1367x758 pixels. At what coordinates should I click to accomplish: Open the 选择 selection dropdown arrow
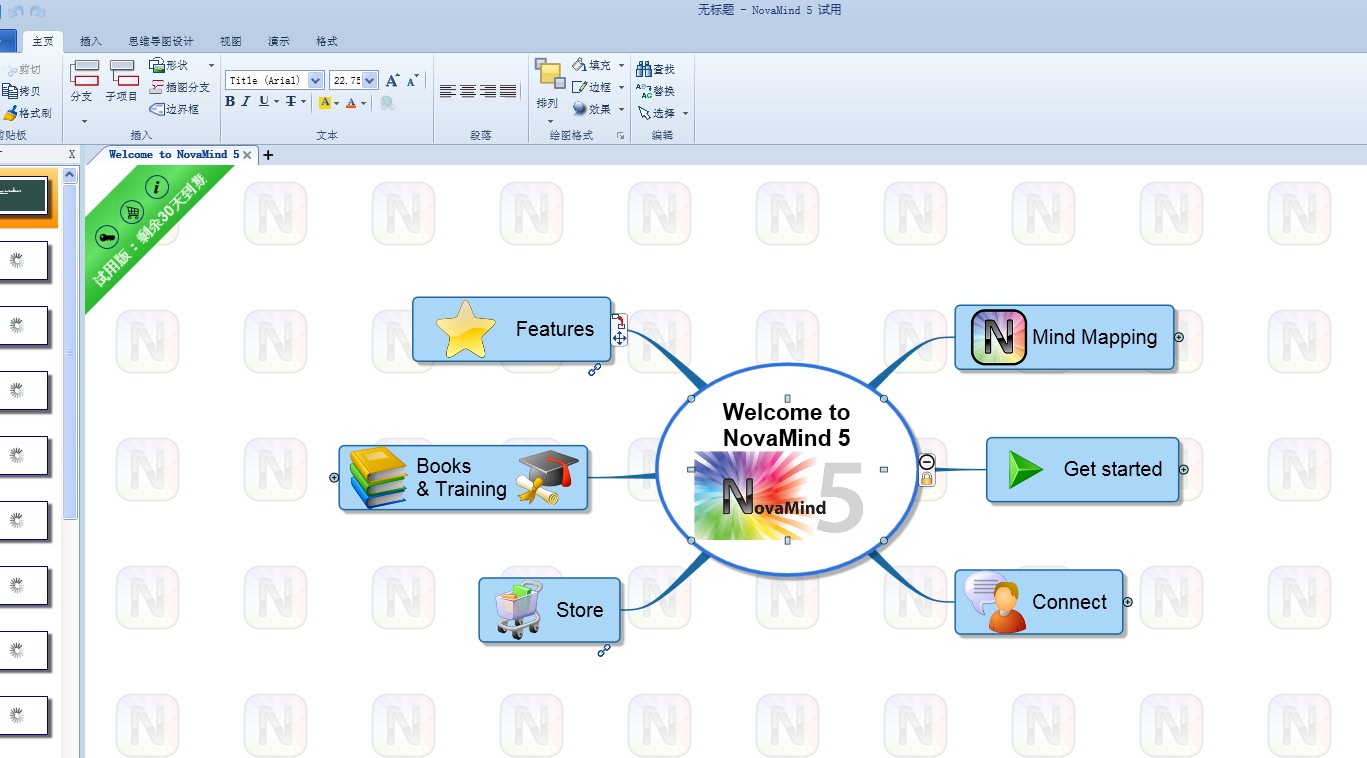pos(685,114)
